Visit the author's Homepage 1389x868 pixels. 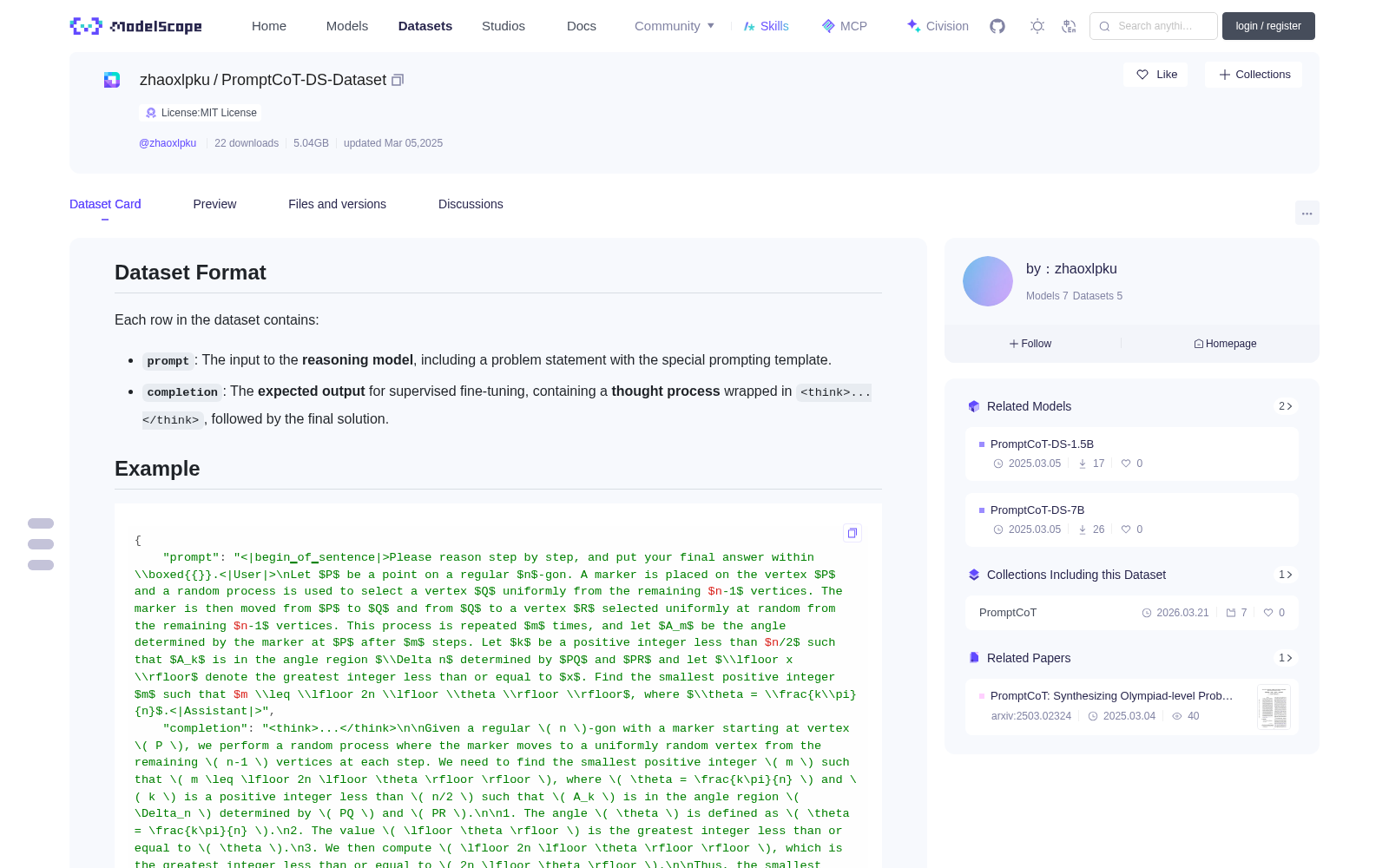pyautogui.click(x=1225, y=344)
